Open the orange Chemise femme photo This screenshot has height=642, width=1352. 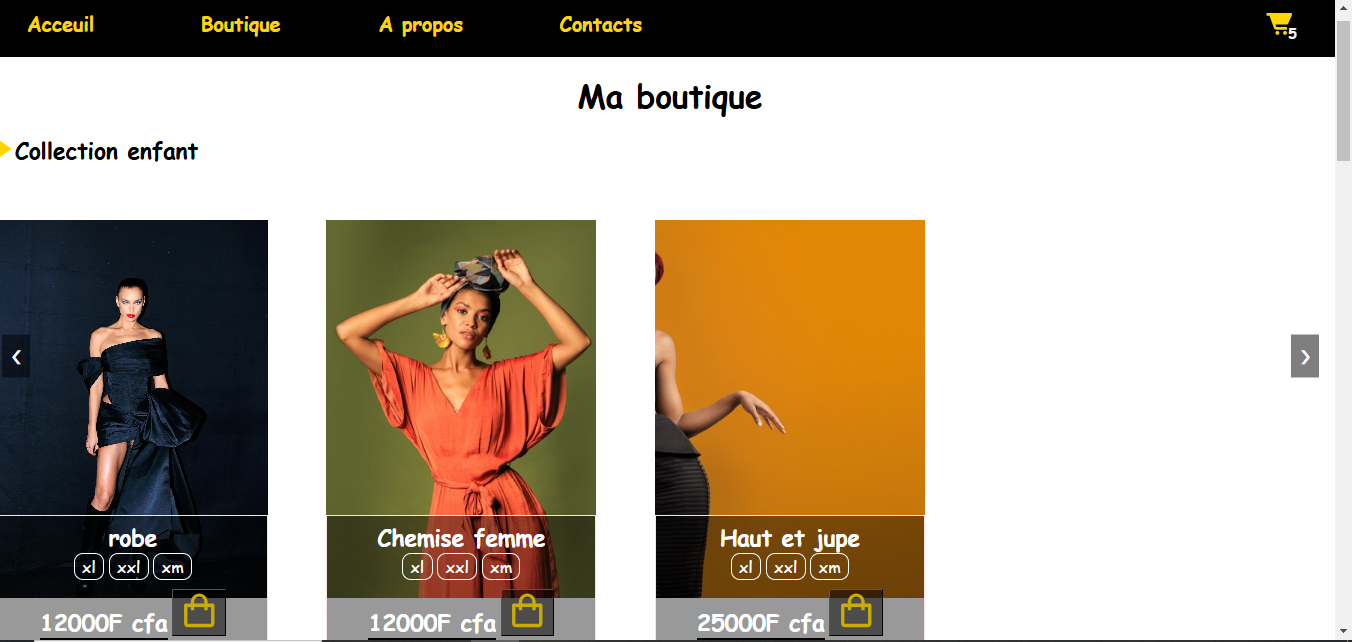(x=461, y=368)
